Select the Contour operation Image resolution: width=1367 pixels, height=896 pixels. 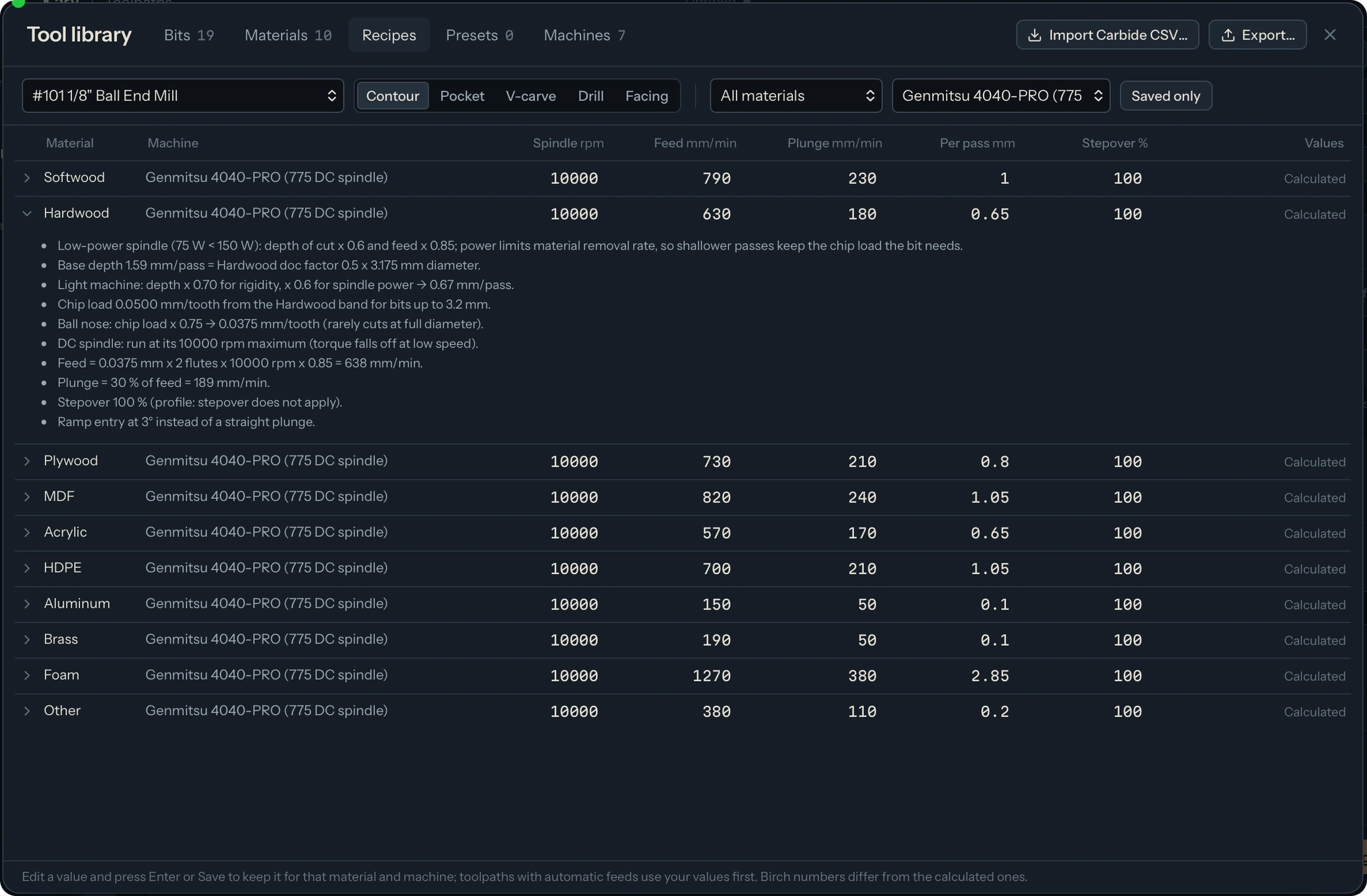click(x=392, y=96)
